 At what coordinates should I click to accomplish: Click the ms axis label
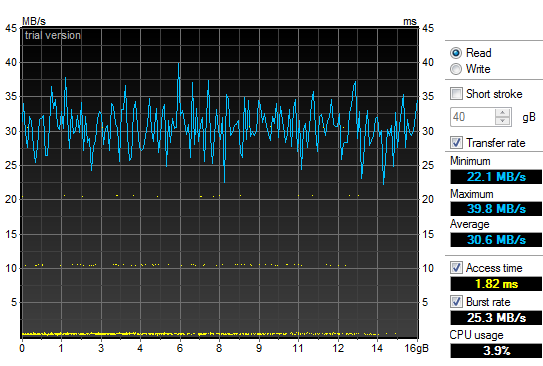410,21
